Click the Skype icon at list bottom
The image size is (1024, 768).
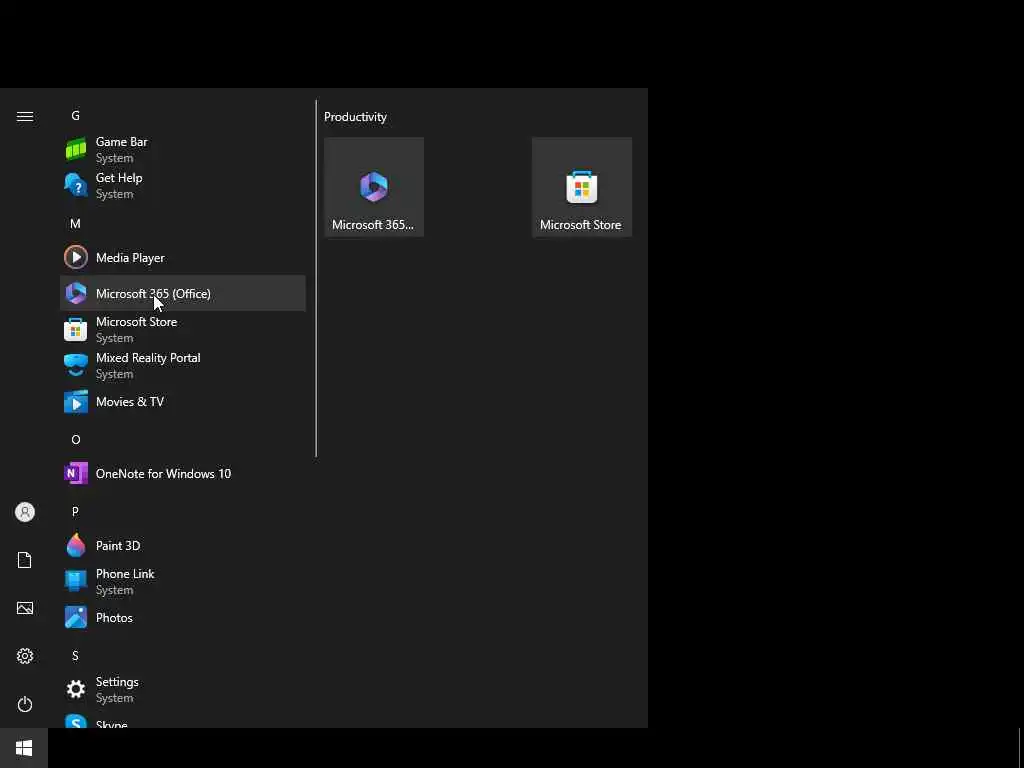click(76, 722)
